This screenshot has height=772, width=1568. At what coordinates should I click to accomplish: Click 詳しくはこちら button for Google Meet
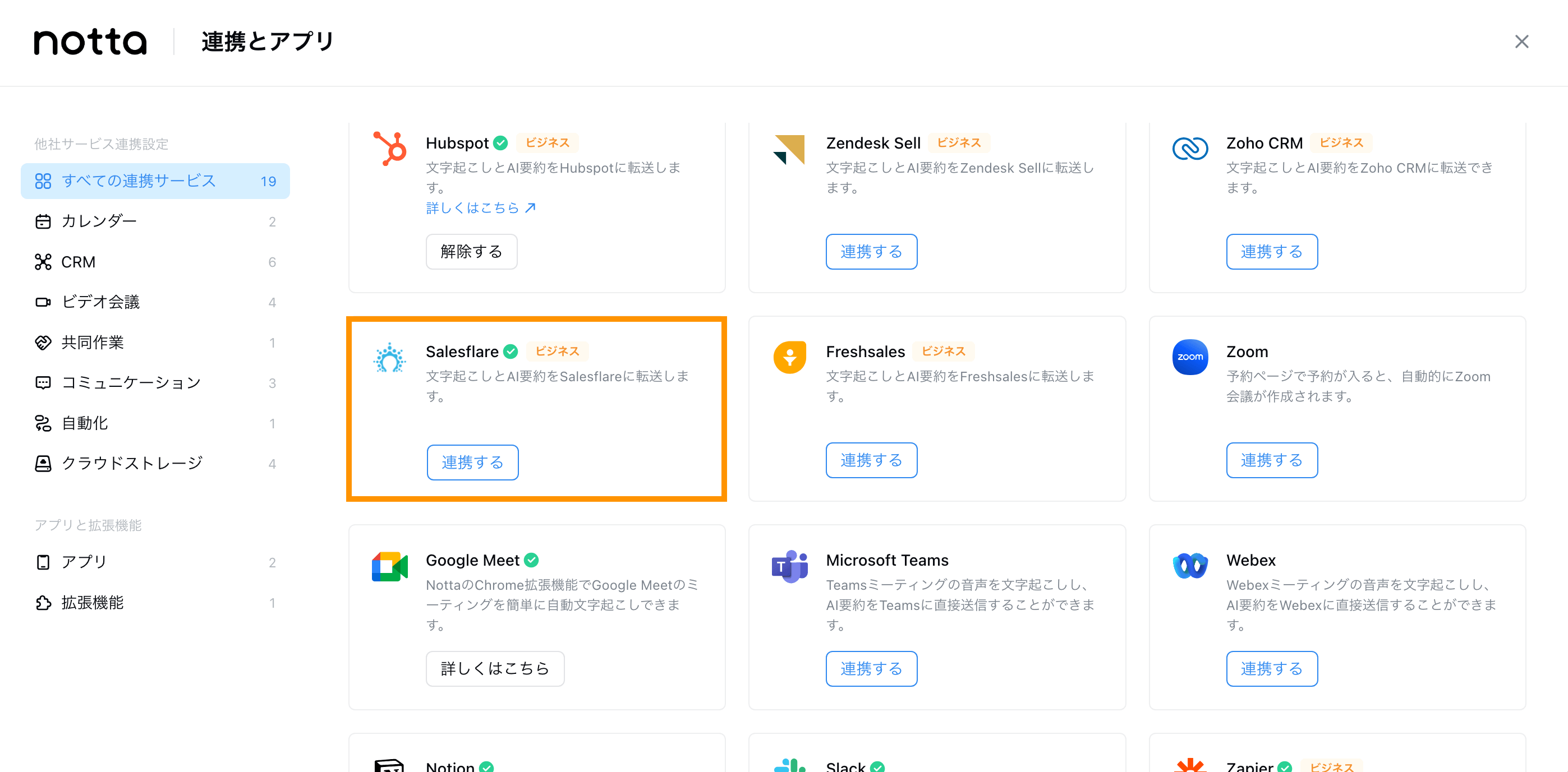(x=495, y=669)
